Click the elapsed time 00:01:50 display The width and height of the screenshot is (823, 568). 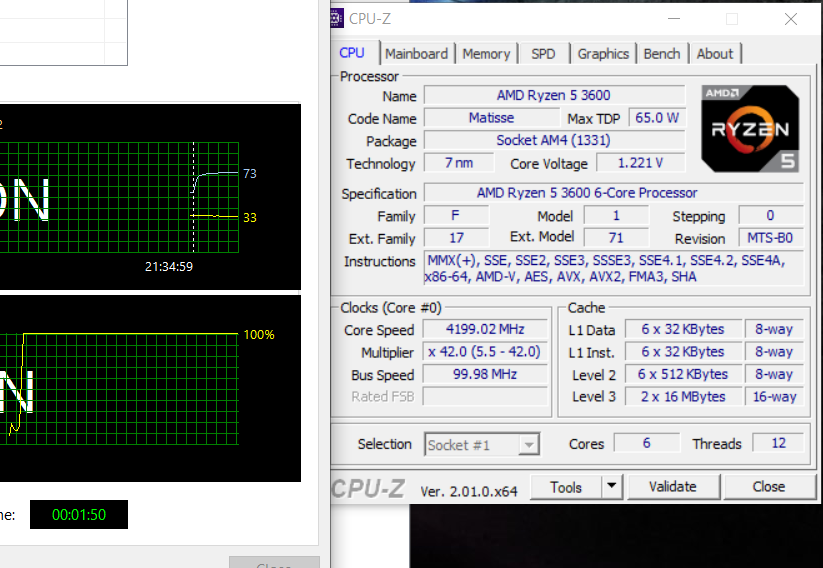(79, 514)
